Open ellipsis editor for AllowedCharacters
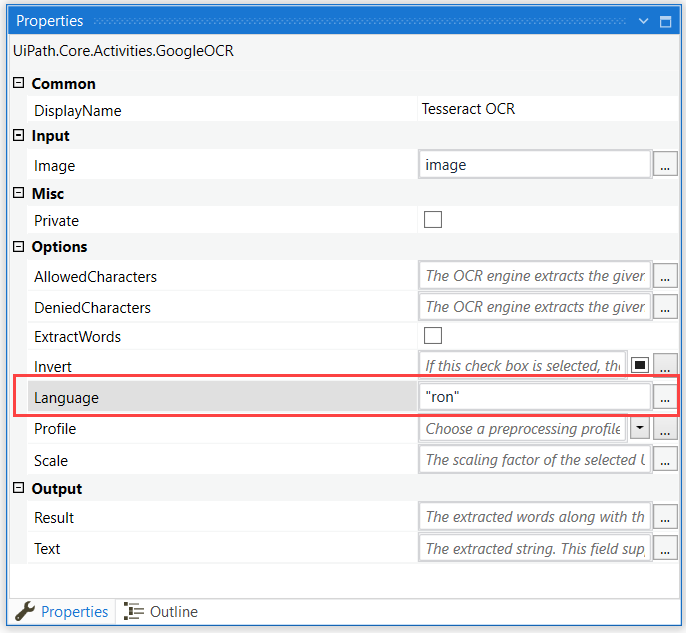The width and height of the screenshot is (686, 633). [665, 276]
